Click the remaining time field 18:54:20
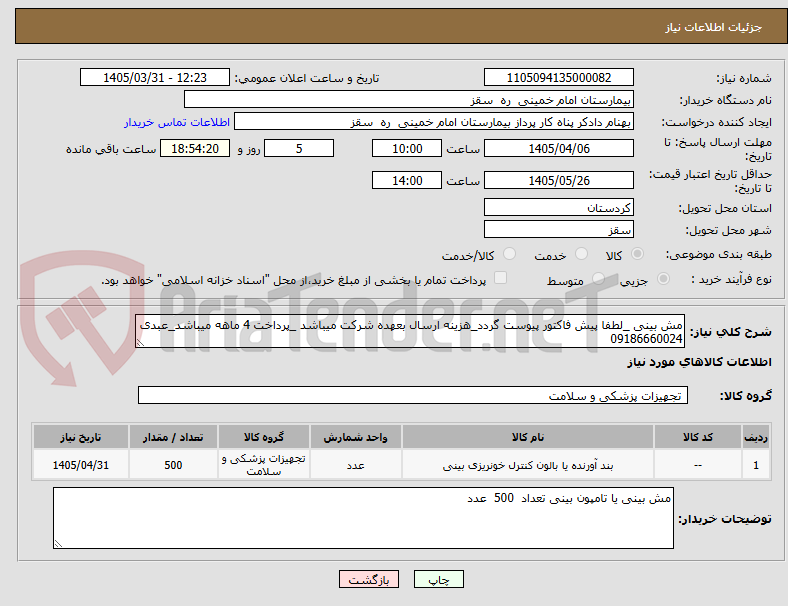This screenshot has height=606, width=788. [x=195, y=148]
